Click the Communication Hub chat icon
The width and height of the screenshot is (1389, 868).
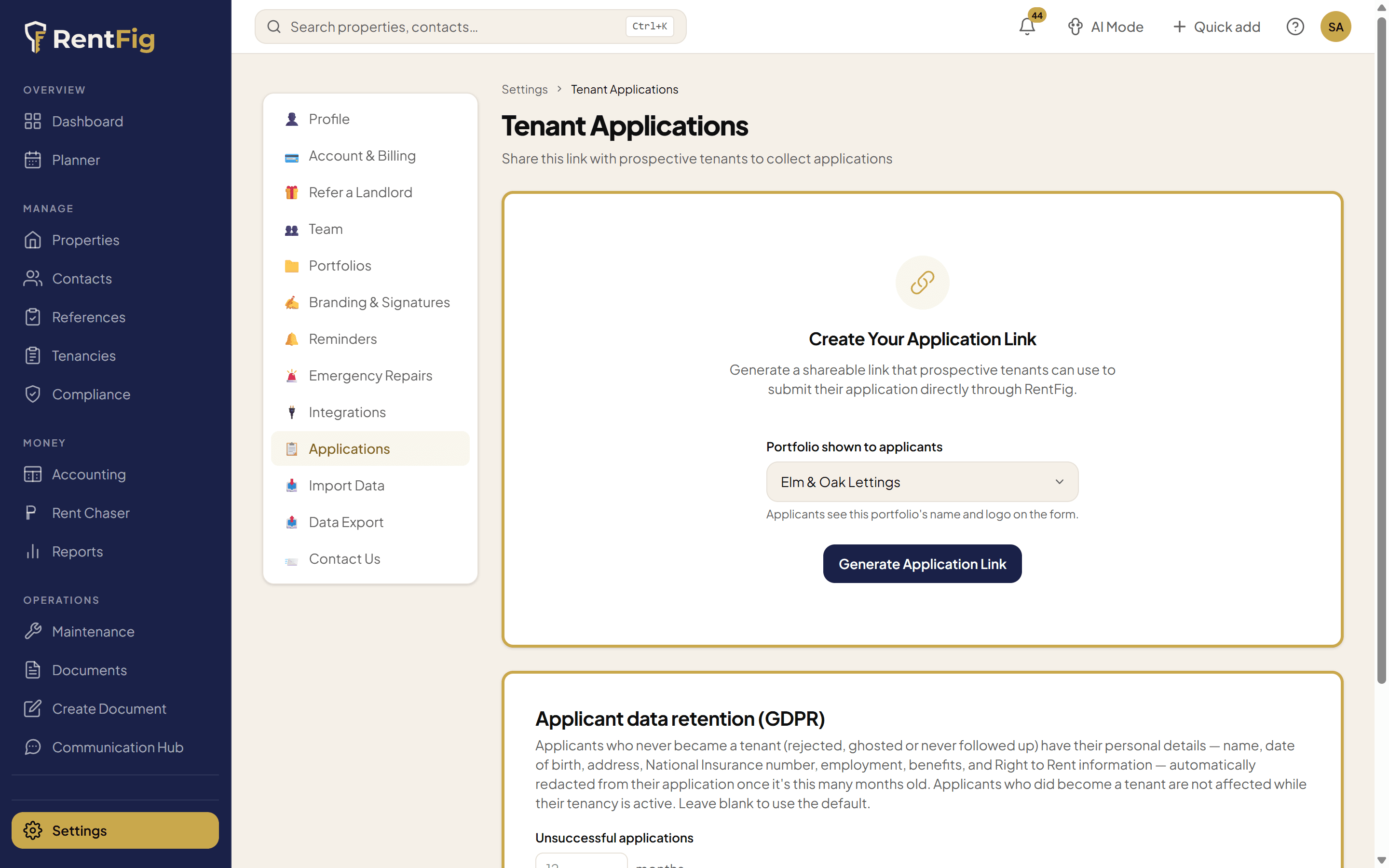33,747
